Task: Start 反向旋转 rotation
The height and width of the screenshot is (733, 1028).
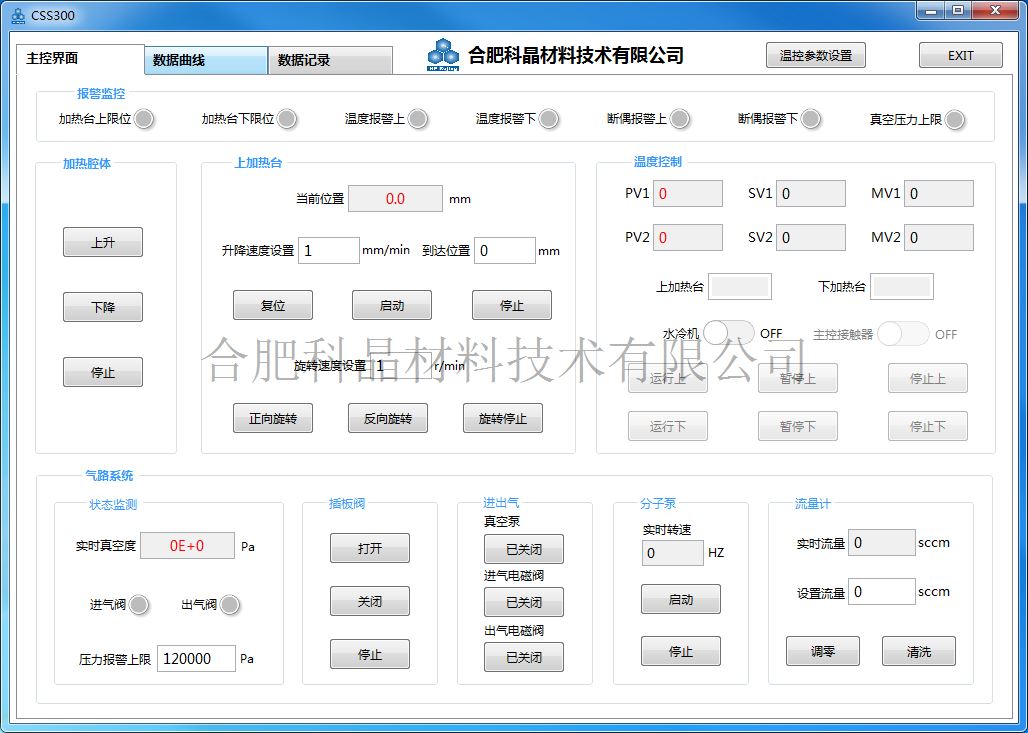Action: pos(387,418)
